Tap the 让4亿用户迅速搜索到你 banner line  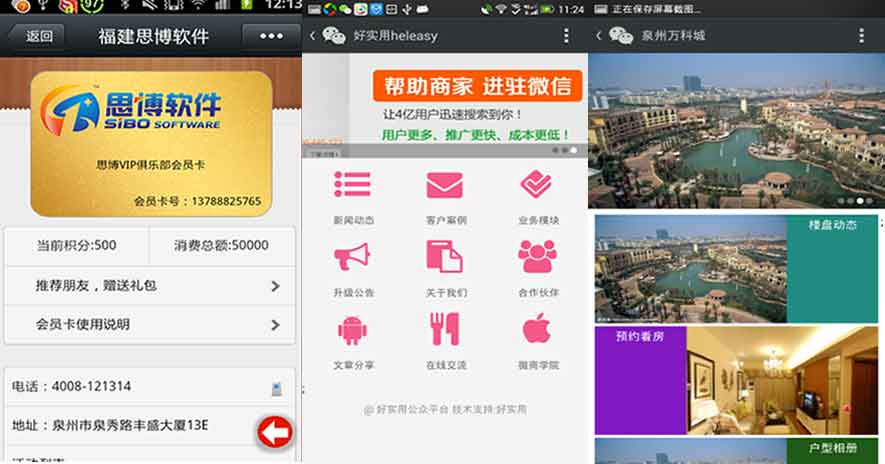452,115
